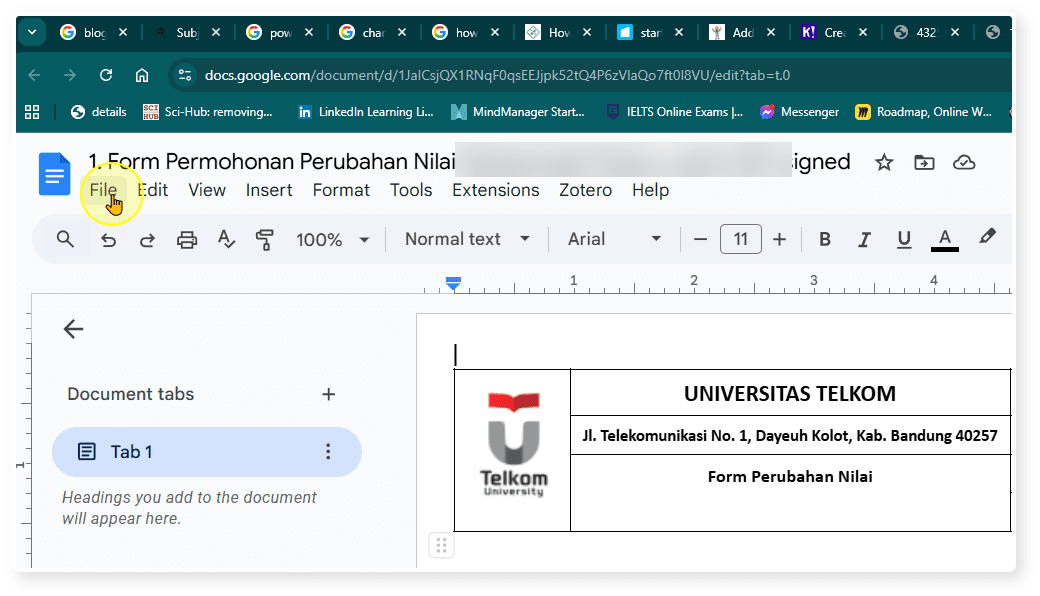Screen dimensions: 1040x596
Task: Open the details bookmark
Action: tap(99, 112)
